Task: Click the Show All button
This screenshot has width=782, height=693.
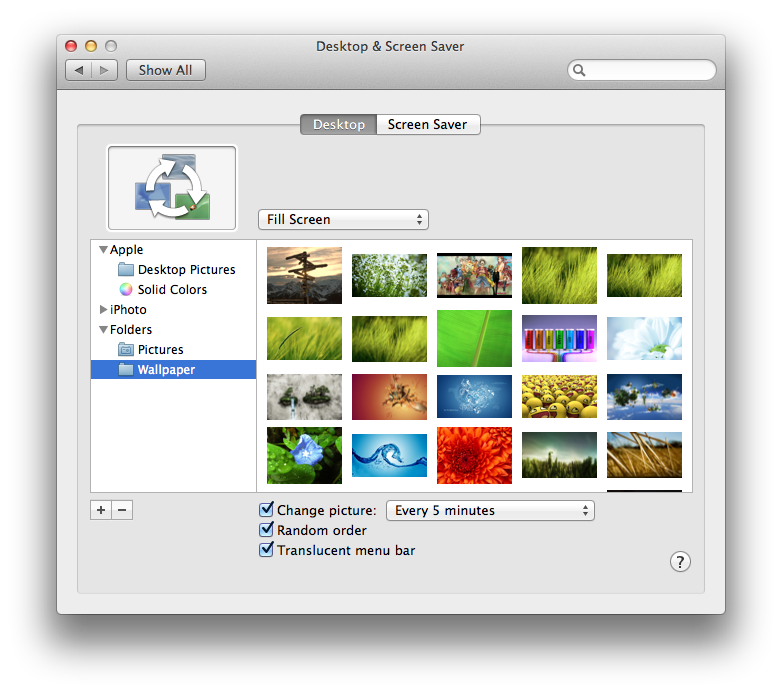Action: pyautogui.click(x=166, y=70)
